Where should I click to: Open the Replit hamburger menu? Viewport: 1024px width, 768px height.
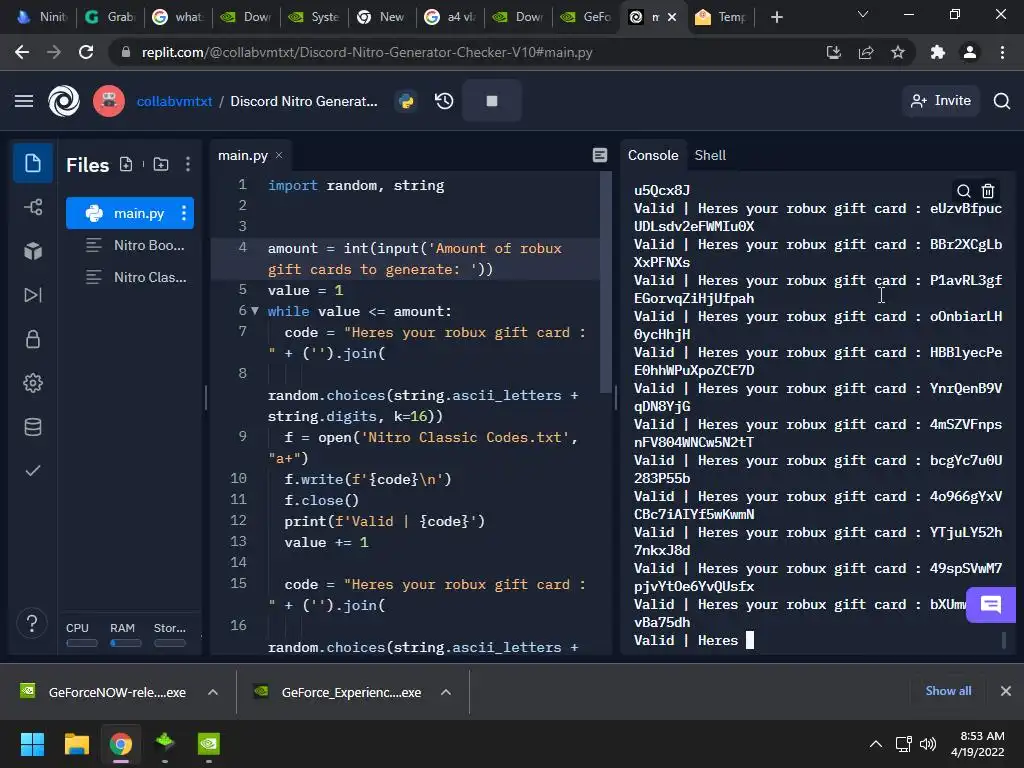[24, 101]
